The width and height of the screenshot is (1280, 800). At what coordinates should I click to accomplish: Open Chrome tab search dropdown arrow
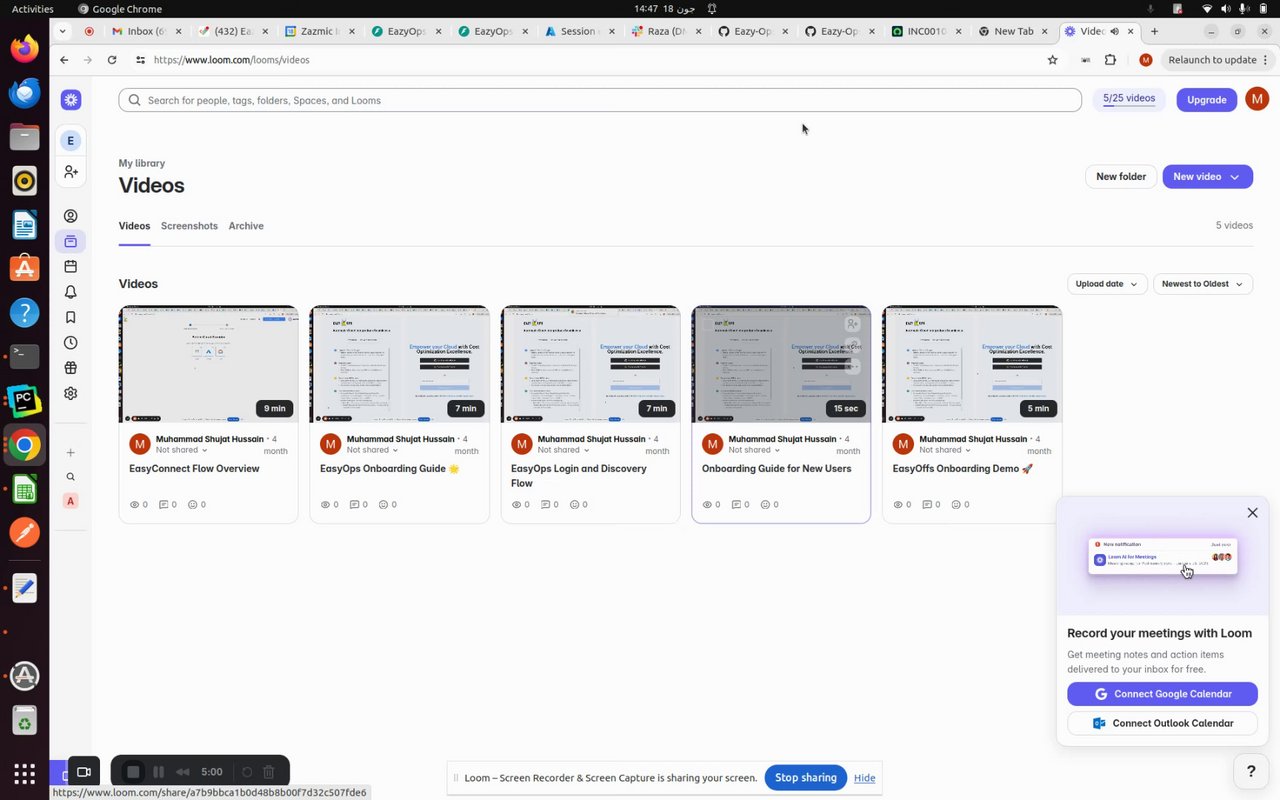[63, 31]
